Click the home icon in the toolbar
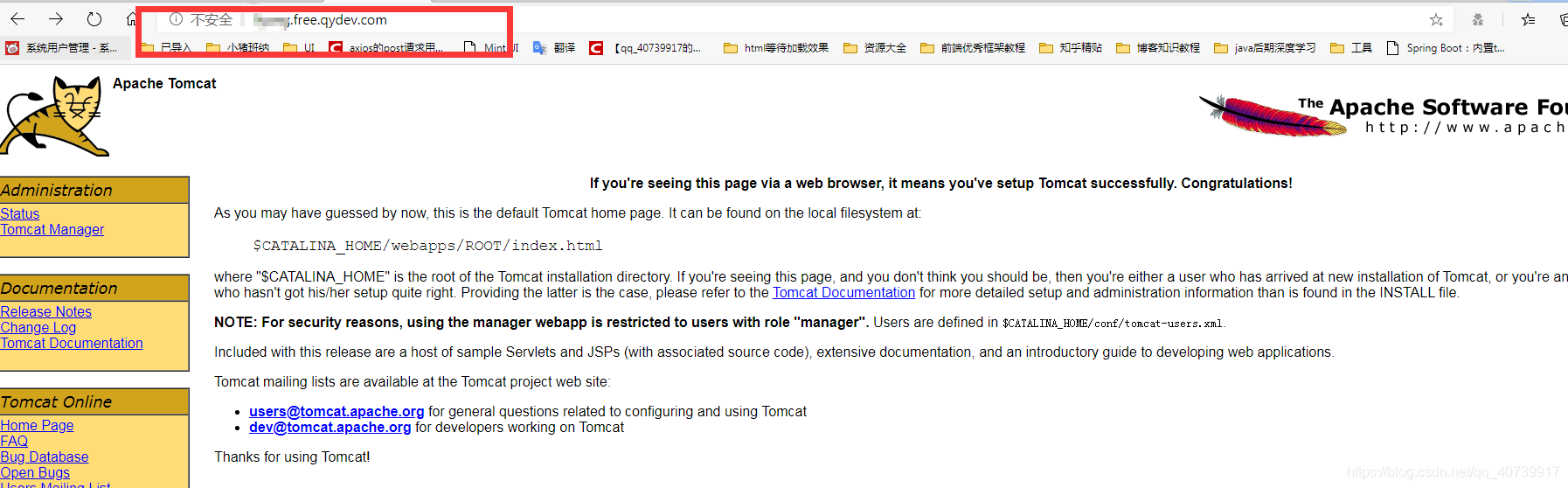Screen dimensions: 1568x488 coord(131,19)
